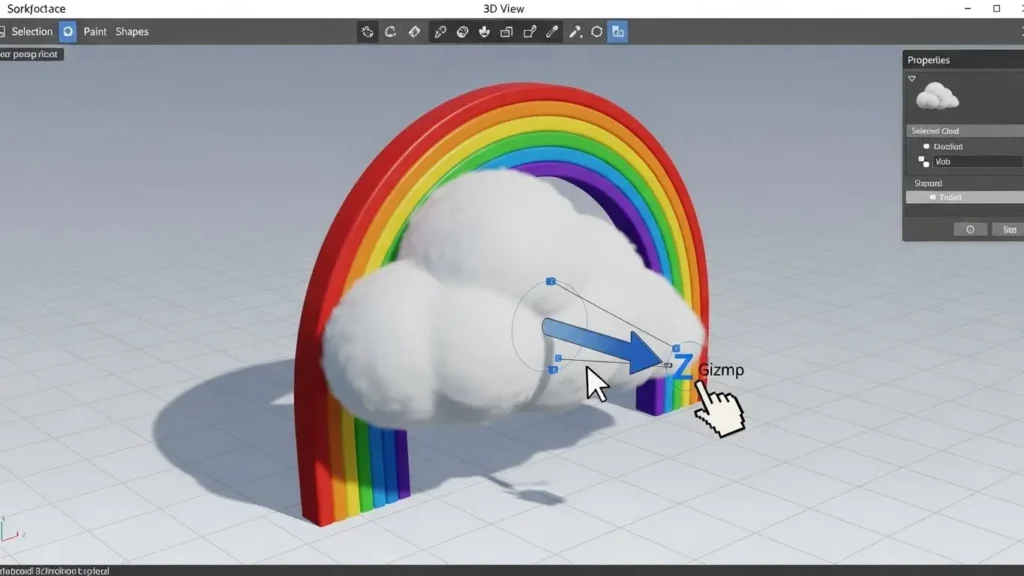The width and height of the screenshot is (1024, 576).
Task: Open the Shapes dropdown menu
Action: (x=131, y=31)
